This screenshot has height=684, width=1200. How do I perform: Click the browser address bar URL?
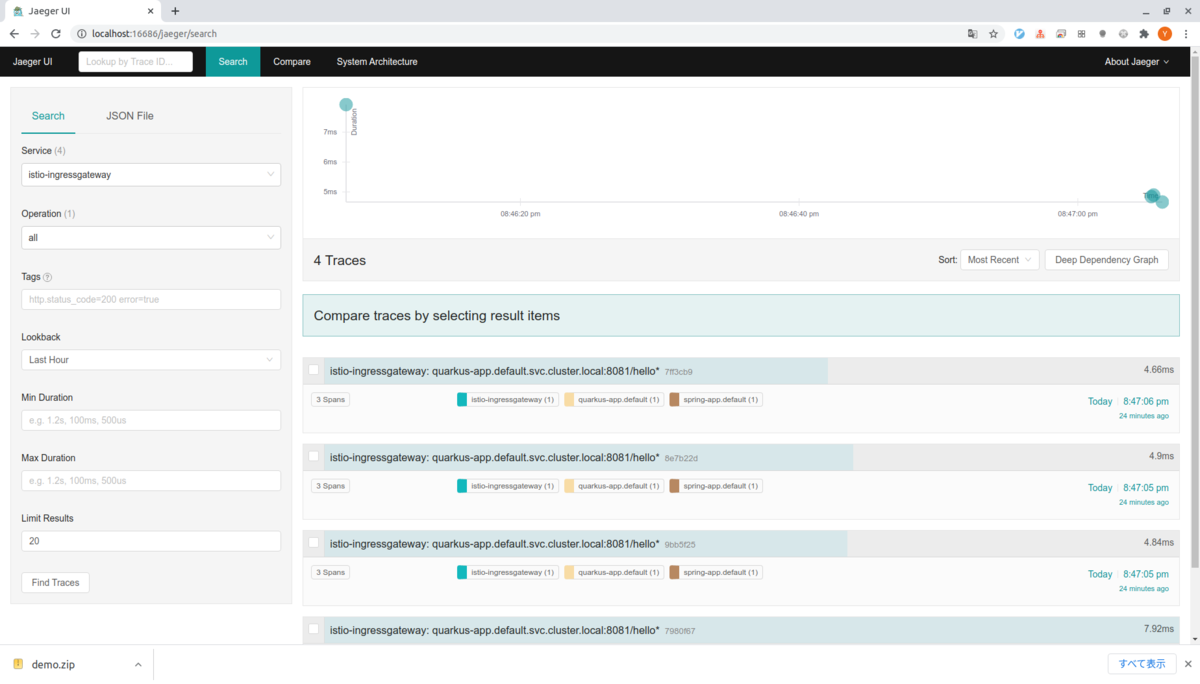155,33
